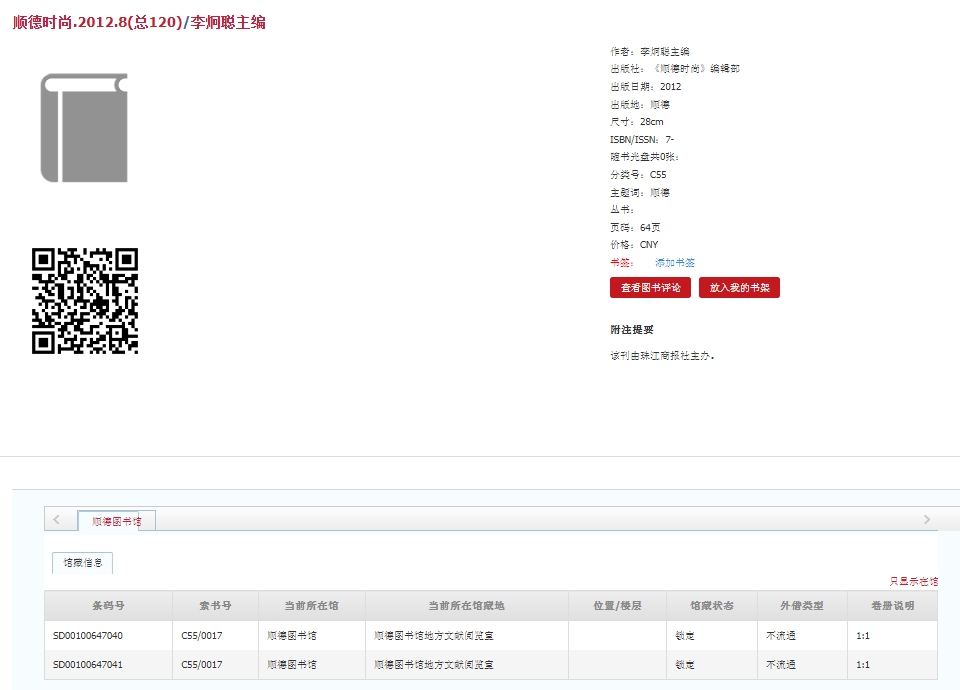Click call number C55/0017 in SD00100647041 row
Screen dimensions: 960x690
pos(202,664)
